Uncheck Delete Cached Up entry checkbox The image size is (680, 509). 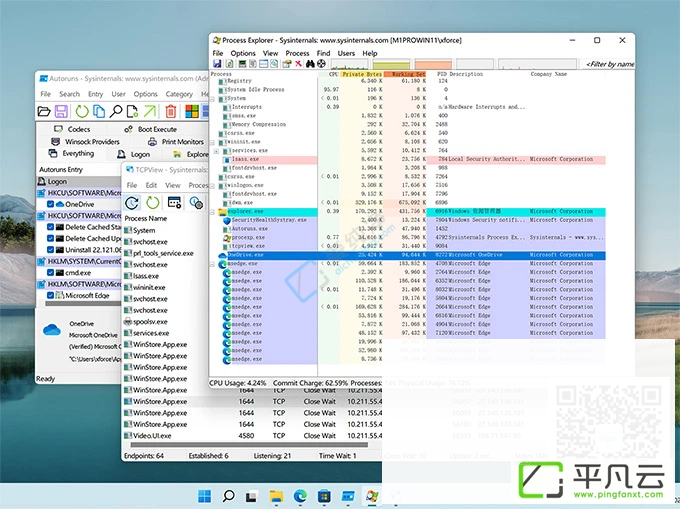pyautogui.click(x=50, y=238)
